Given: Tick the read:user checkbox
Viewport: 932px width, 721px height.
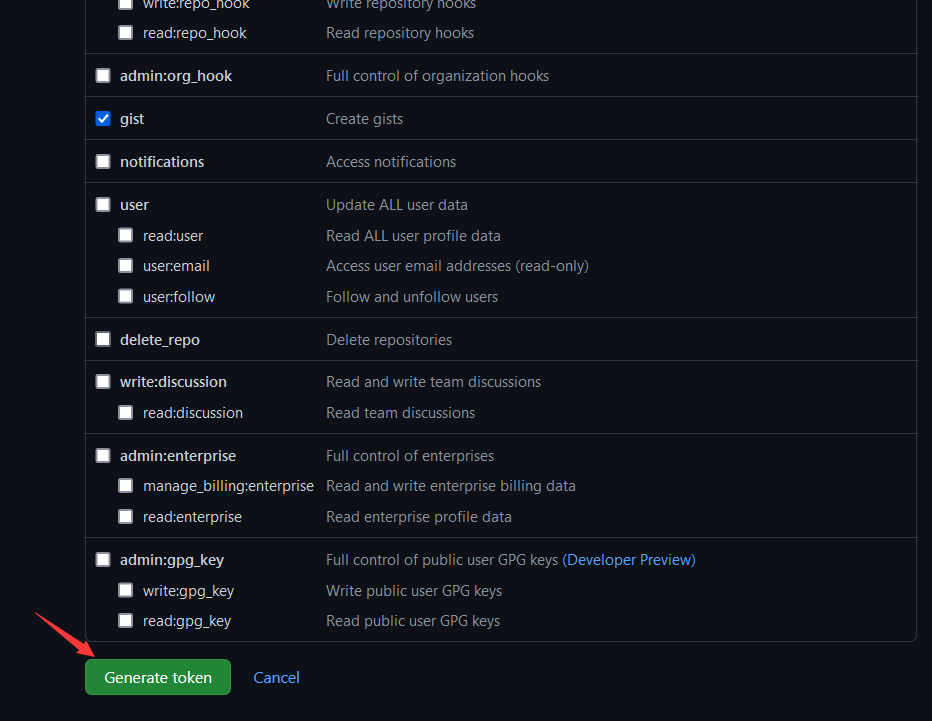Looking at the screenshot, I should (125, 236).
